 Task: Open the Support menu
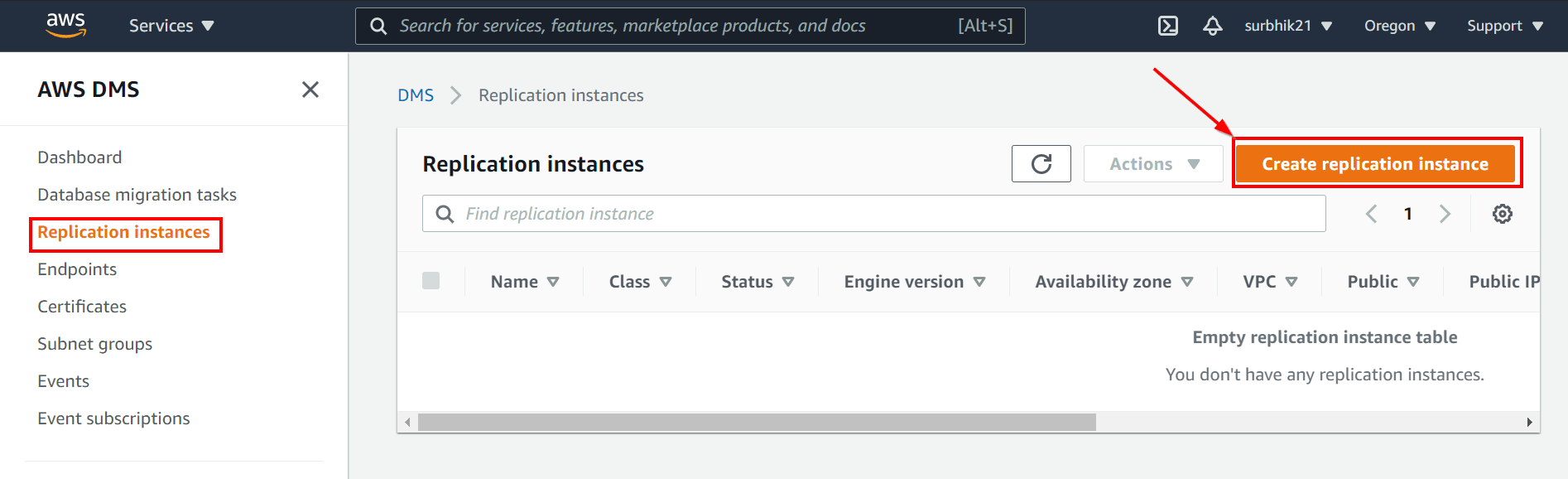[x=1505, y=26]
